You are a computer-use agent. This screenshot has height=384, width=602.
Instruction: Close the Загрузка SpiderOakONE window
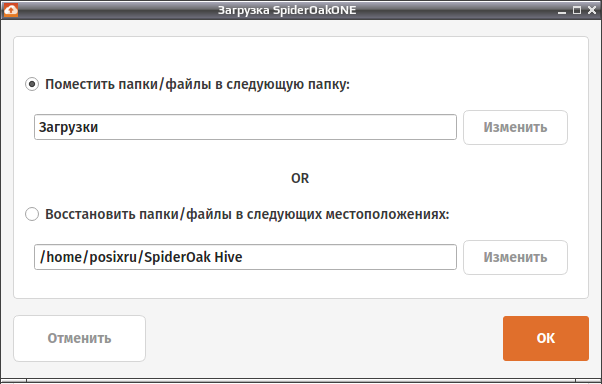click(592, 10)
